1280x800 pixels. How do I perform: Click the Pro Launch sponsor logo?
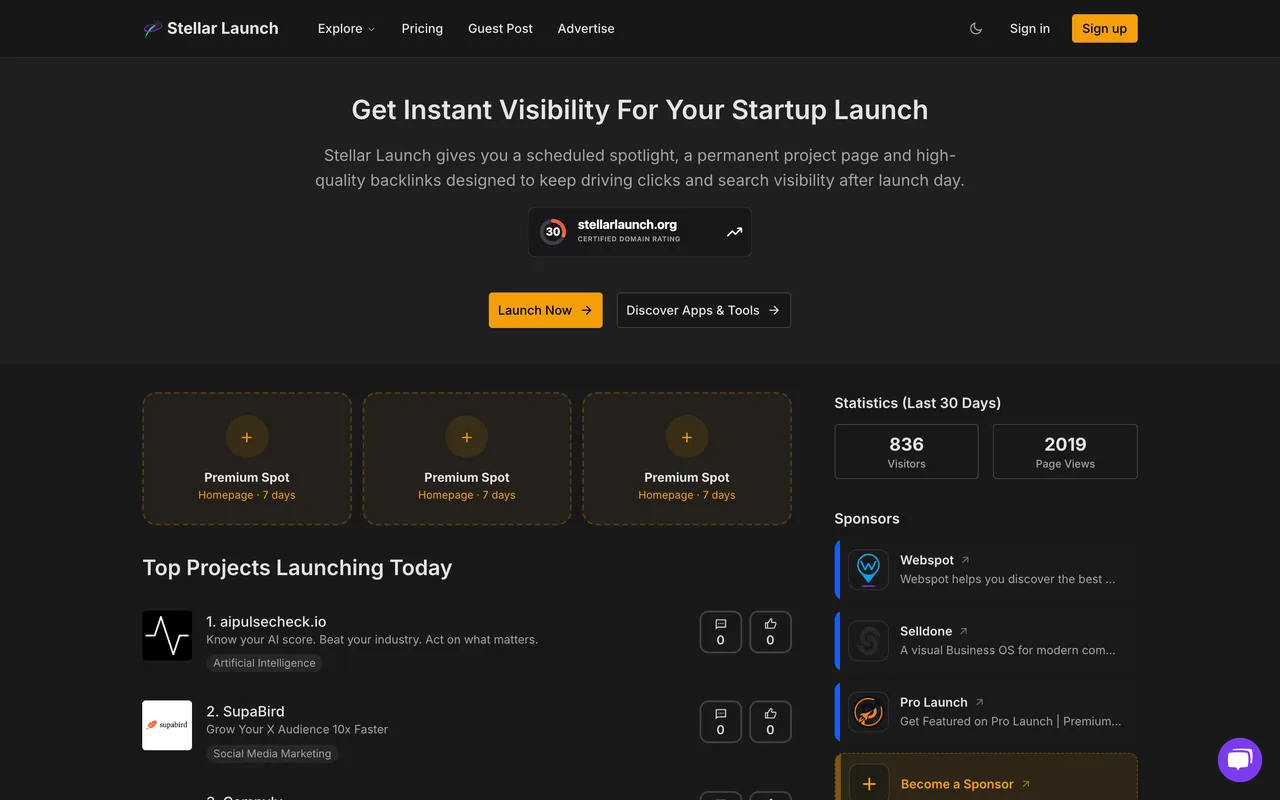coord(868,712)
